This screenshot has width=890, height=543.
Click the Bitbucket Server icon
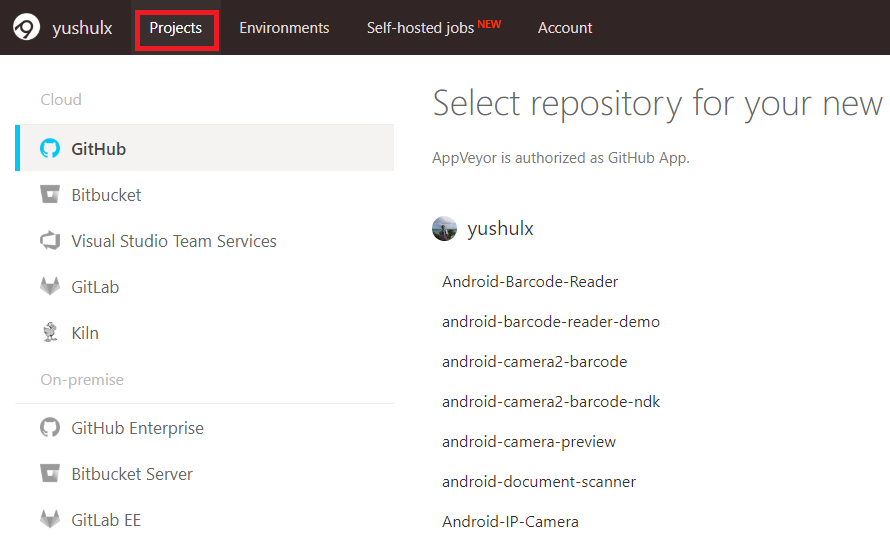50,474
